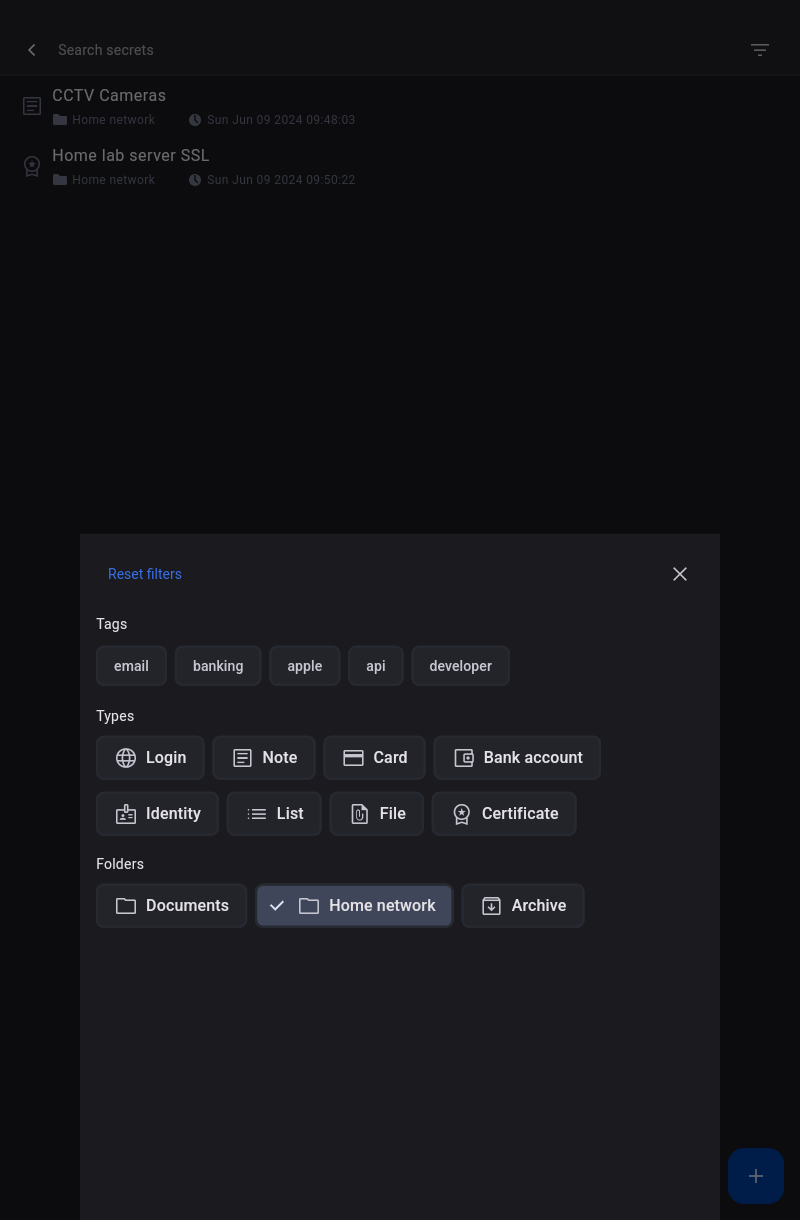Deselect the Home network folder filter
The image size is (800, 1220).
click(x=354, y=906)
